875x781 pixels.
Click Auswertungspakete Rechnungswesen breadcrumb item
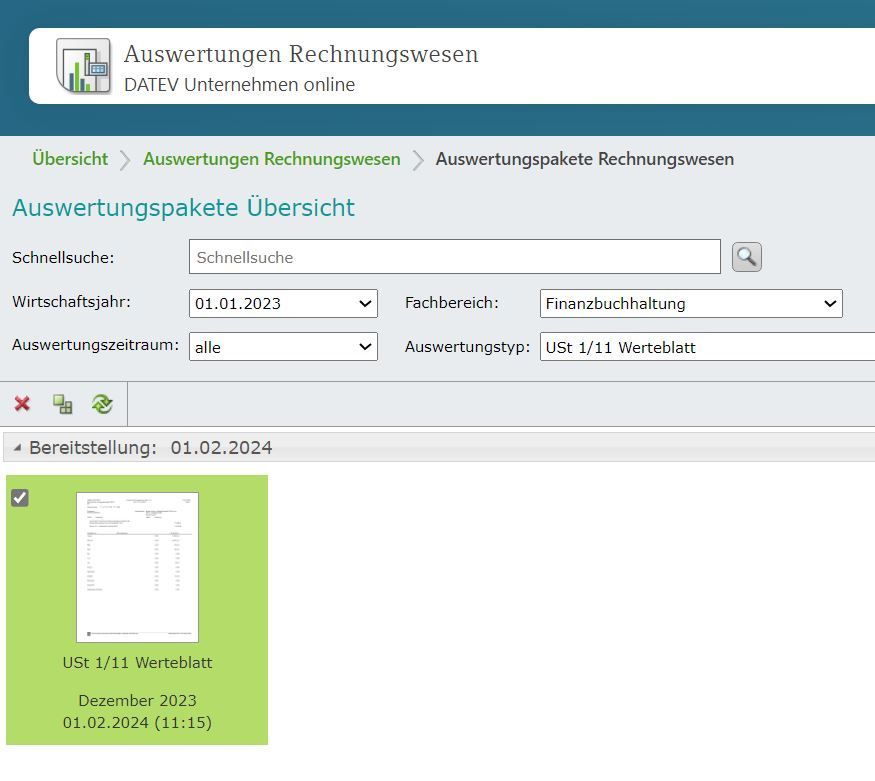[x=584, y=159]
